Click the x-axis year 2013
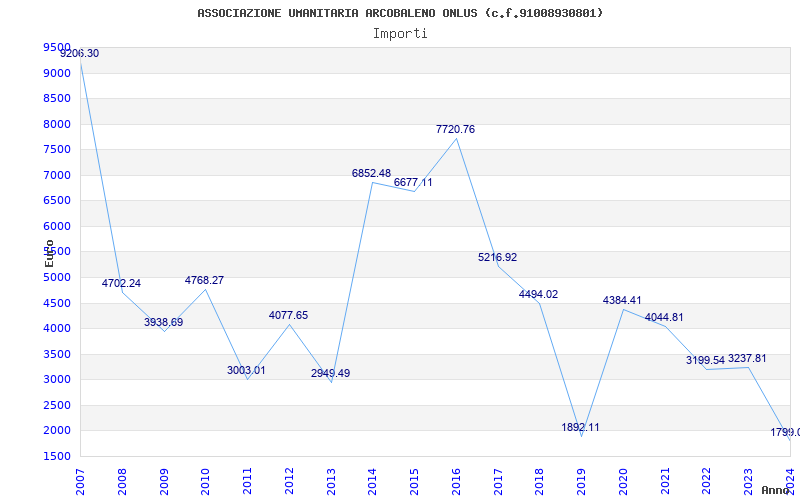 (x=331, y=482)
